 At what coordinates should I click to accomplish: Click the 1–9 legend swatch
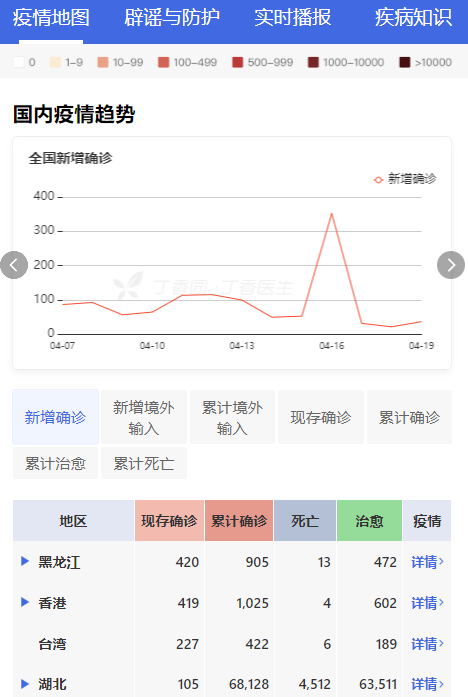pyautogui.click(x=56, y=62)
